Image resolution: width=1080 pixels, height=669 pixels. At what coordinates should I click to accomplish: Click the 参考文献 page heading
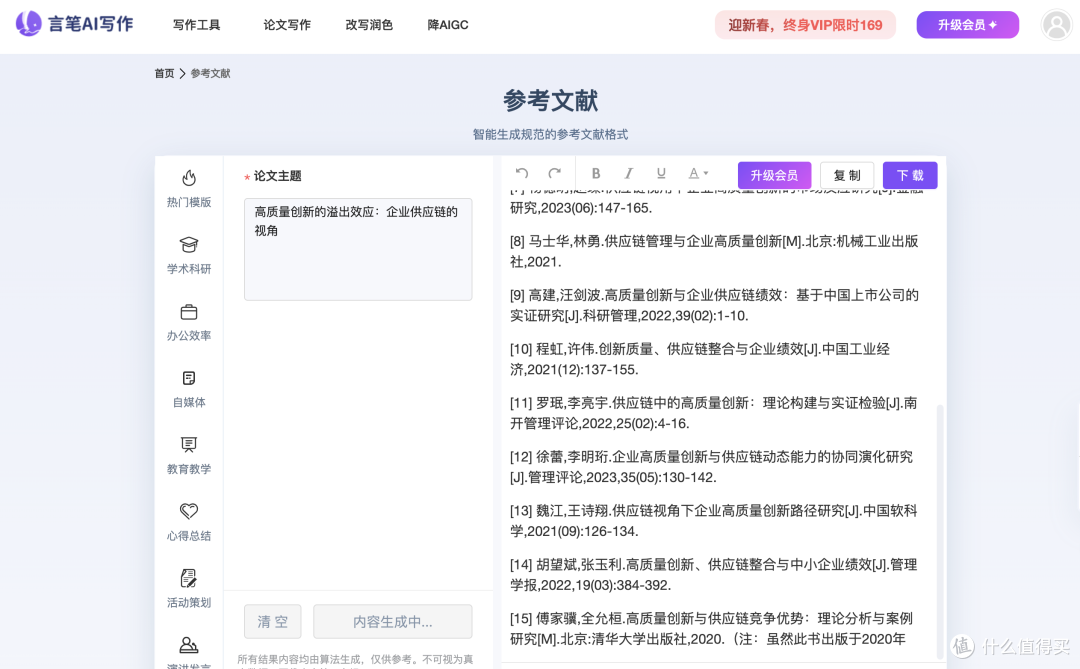tap(550, 101)
